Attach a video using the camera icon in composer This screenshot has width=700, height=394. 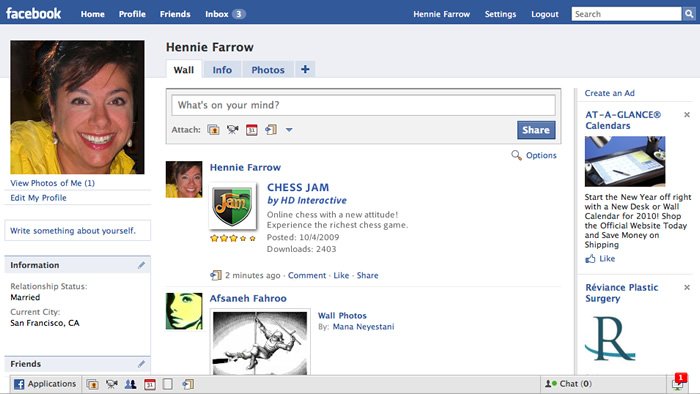click(233, 130)
